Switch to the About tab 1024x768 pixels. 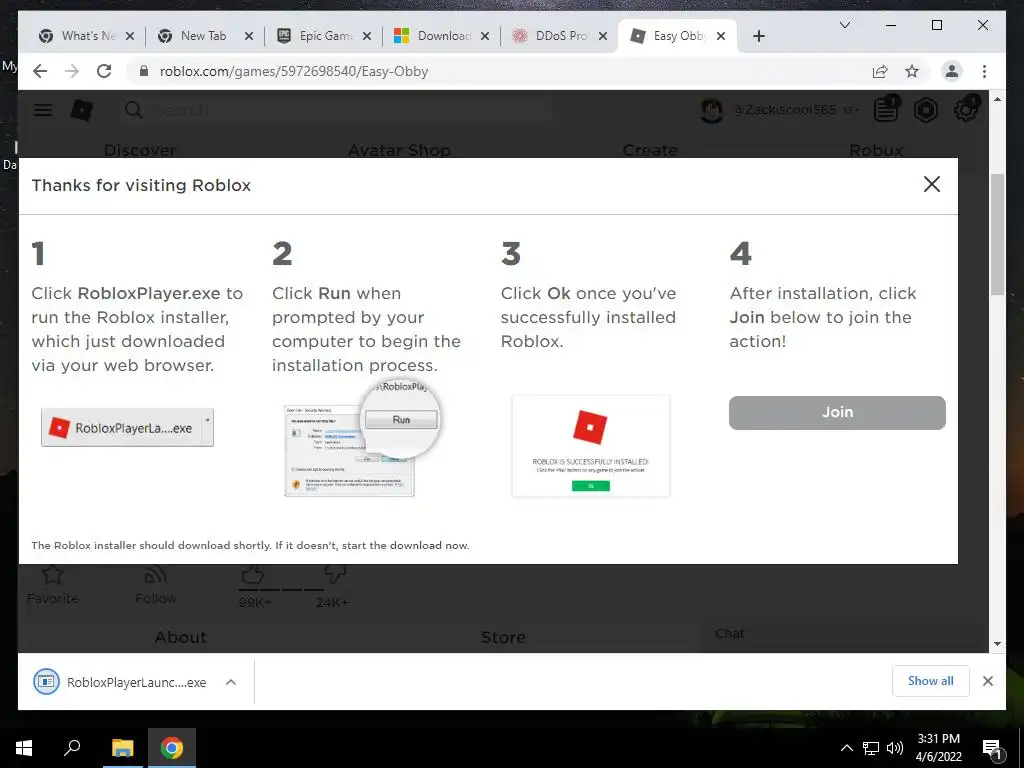click(x=180, y=637)
